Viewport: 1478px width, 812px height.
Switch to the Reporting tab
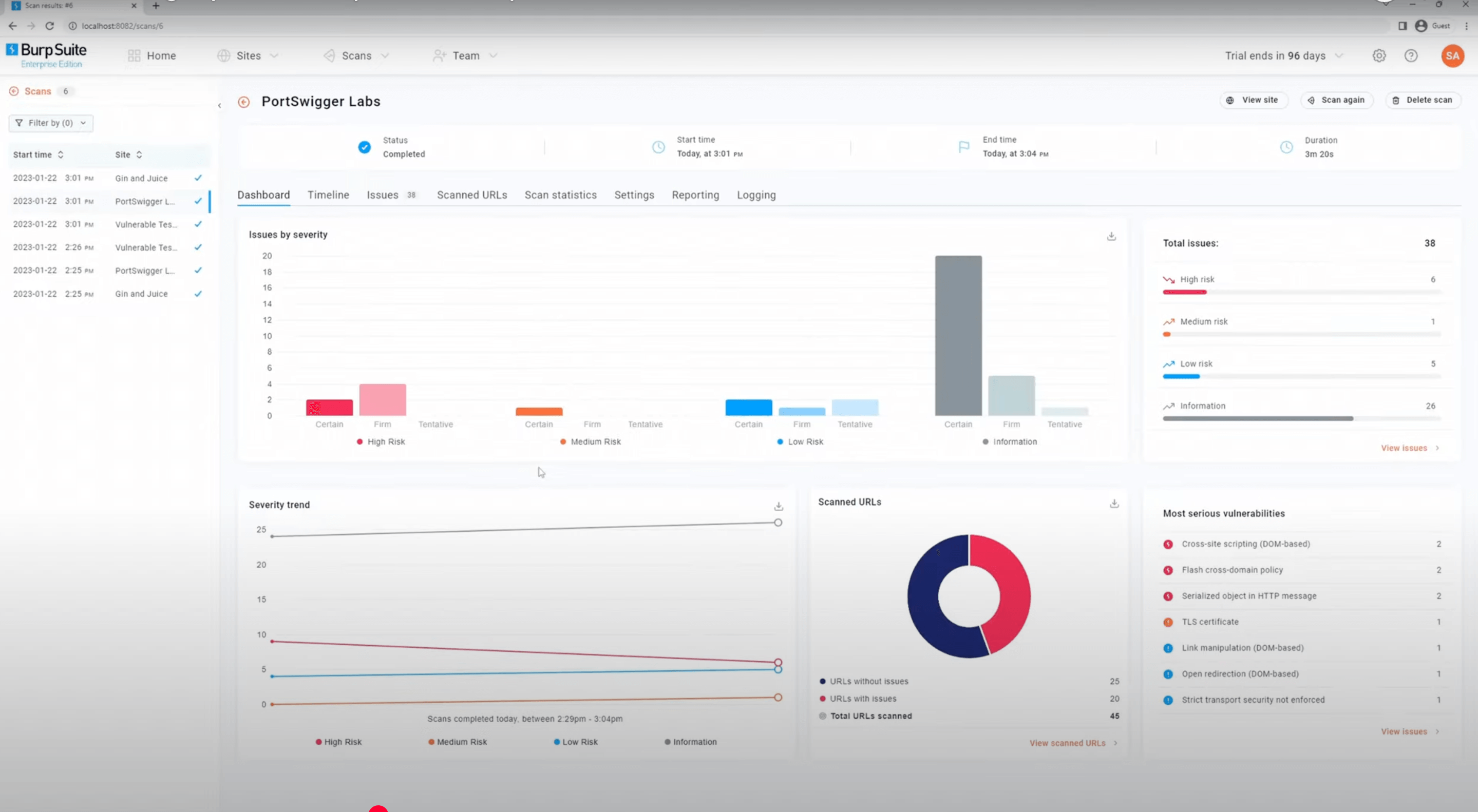click(x=695, y=195)
